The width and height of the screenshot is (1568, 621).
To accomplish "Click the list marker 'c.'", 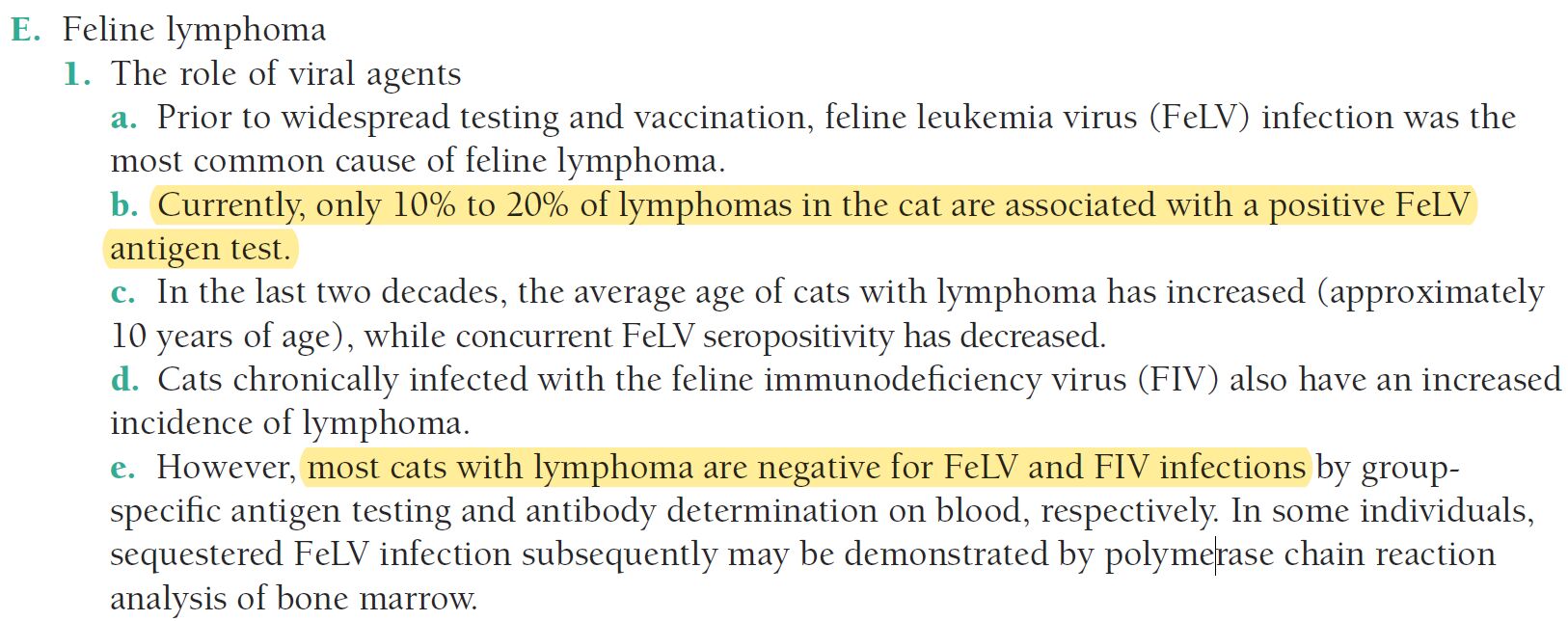I will [x=123, y=293].
